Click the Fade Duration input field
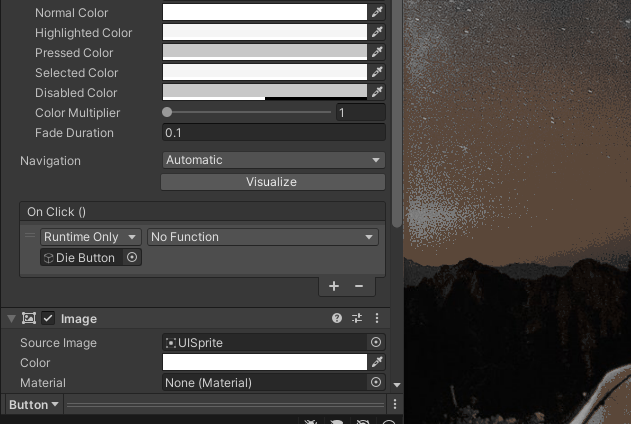 coord(274,132)
